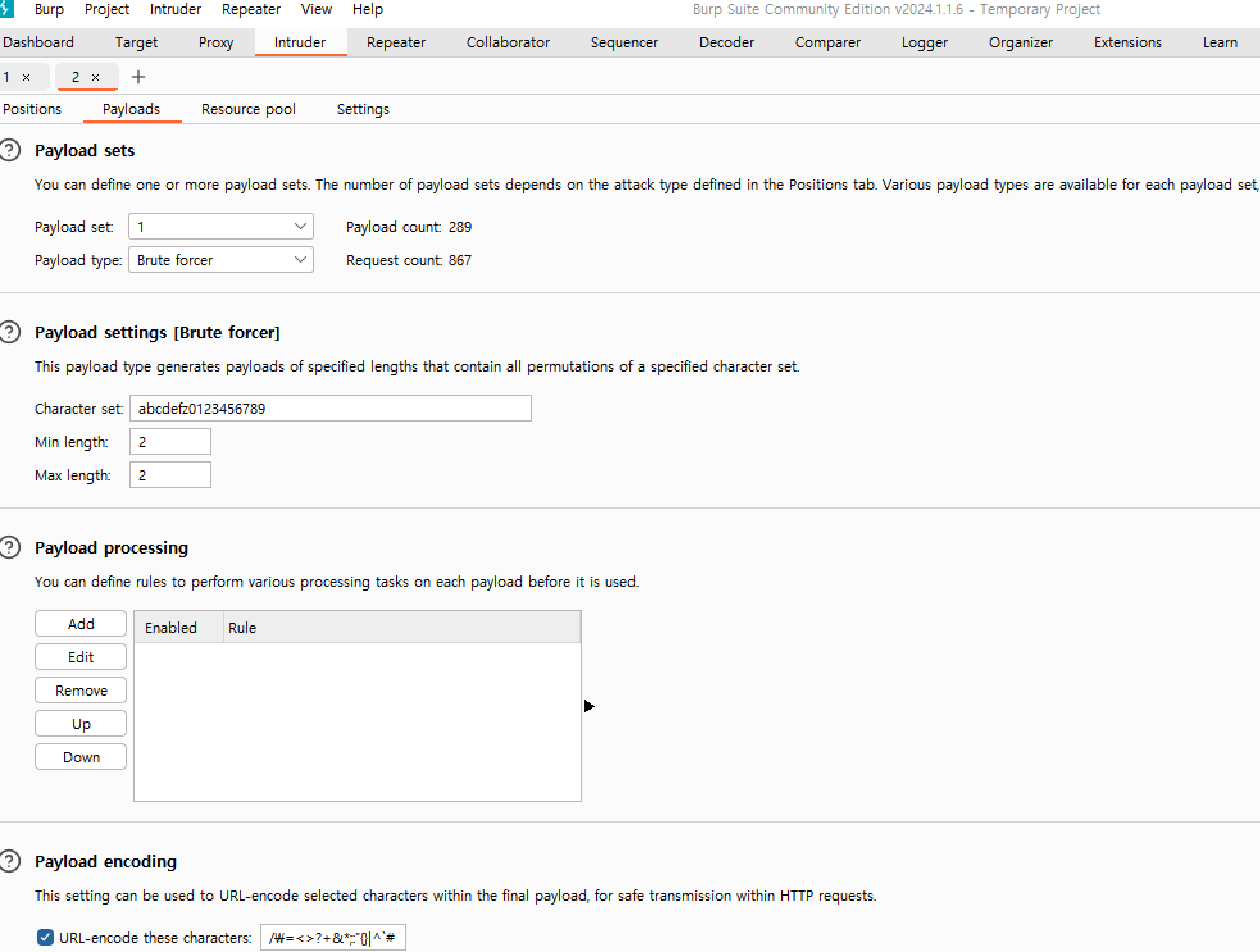Click the Max length field
The image size is (1260, 952).
[x=170, y=475]
